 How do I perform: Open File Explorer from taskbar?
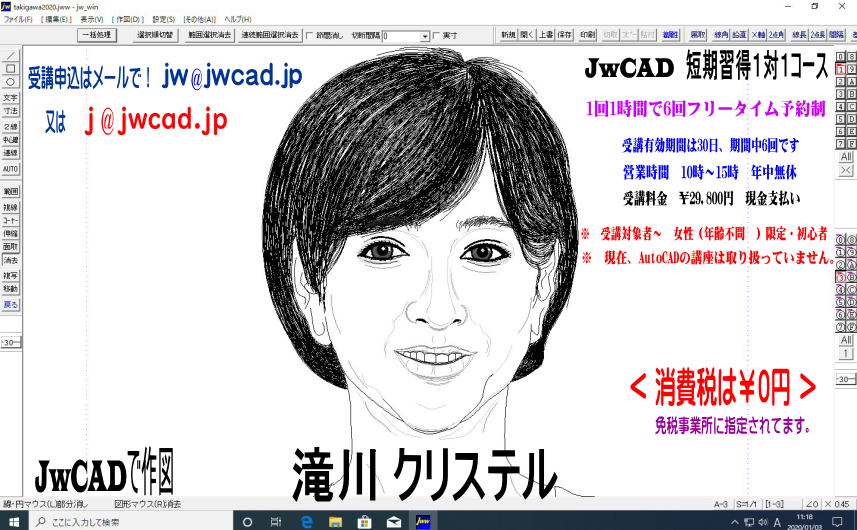click(x=335, y=521)
